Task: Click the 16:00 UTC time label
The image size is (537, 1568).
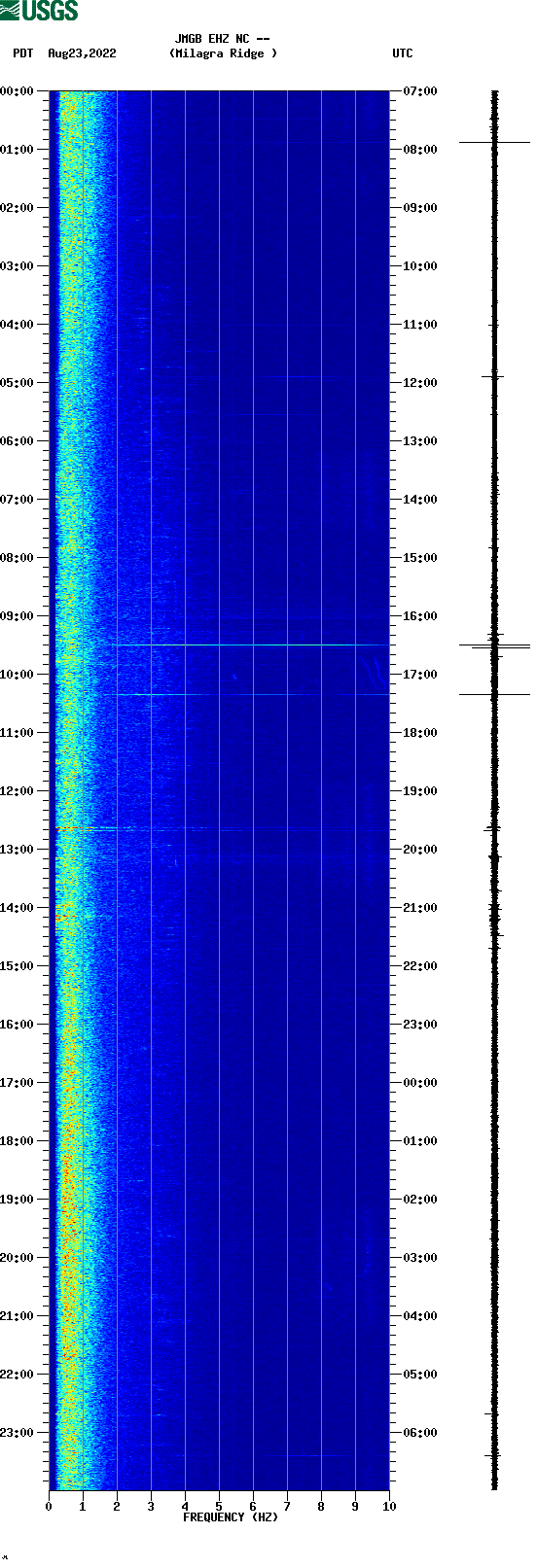Action: coord(420,616)
